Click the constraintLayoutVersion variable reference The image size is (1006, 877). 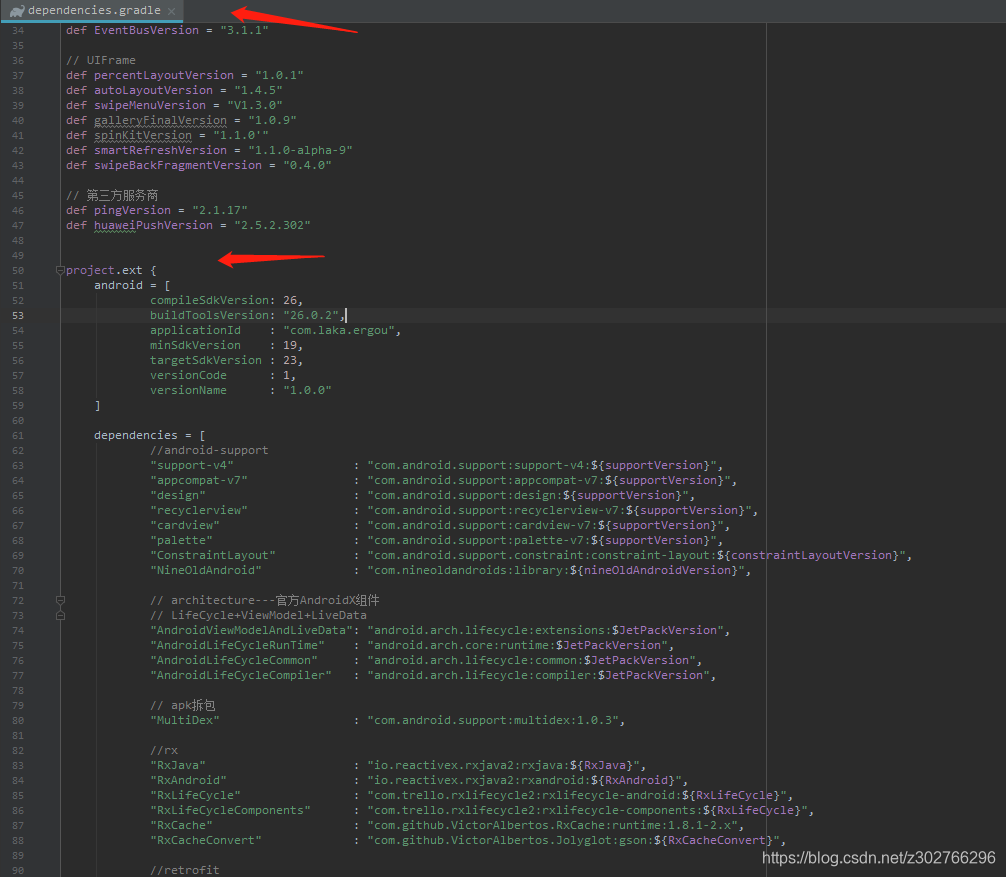coord(811,556)
